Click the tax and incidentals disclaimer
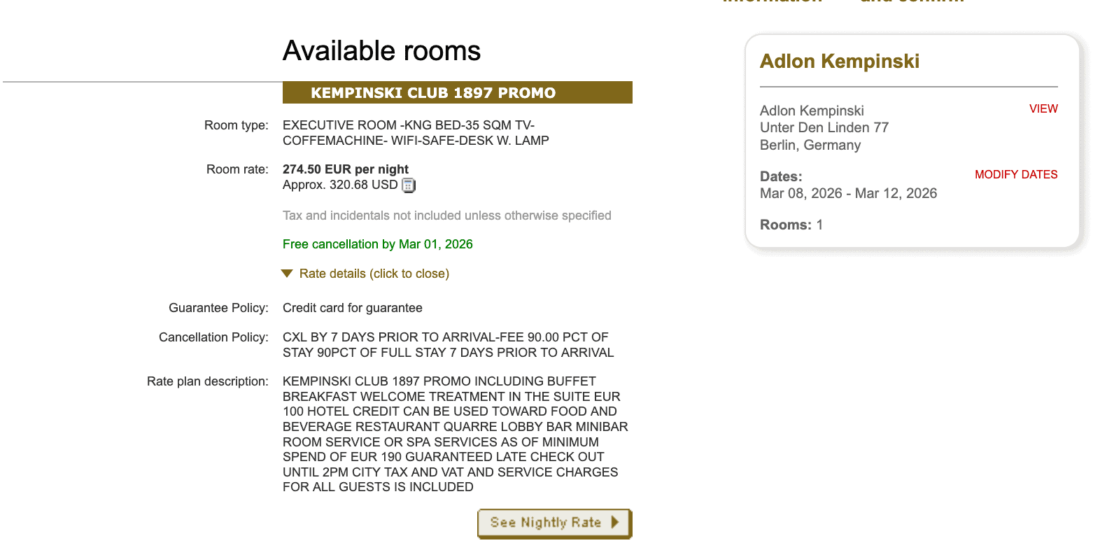Screen dimensions: 1100x550 [446, 215]
